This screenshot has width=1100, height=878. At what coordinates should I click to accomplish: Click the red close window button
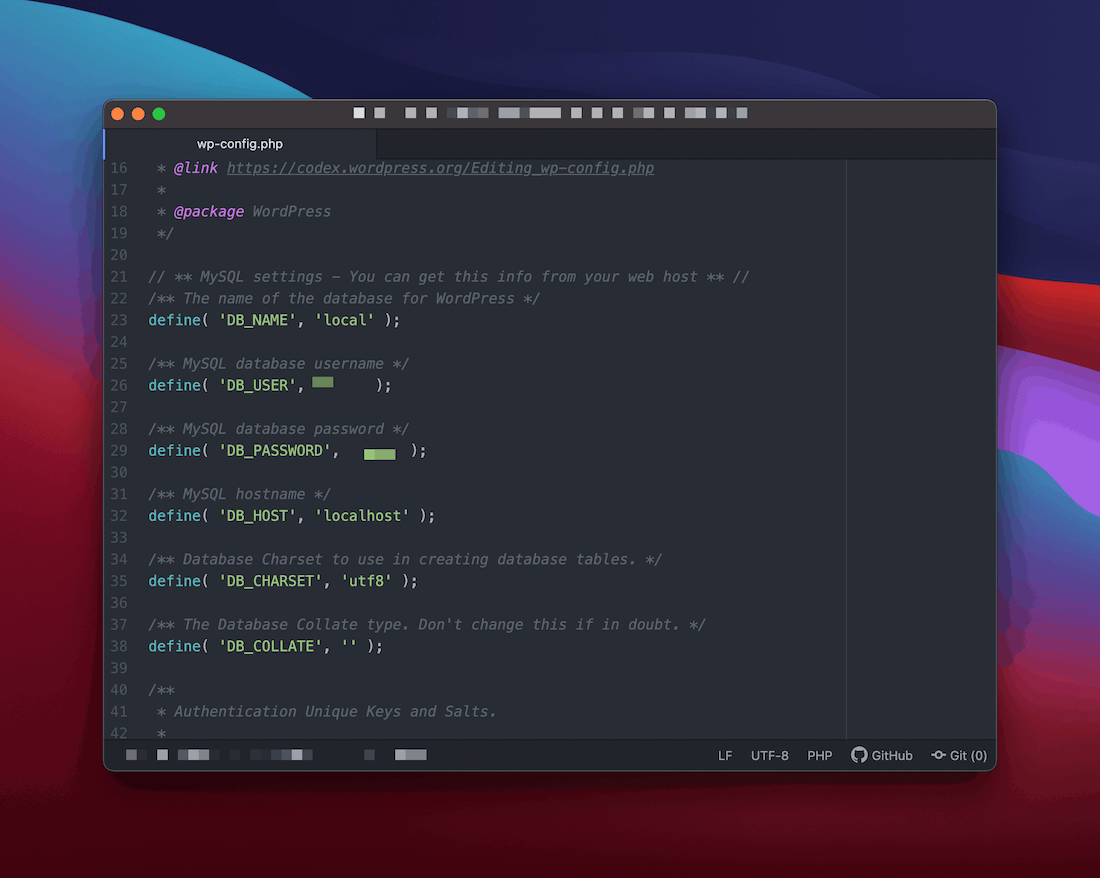click(118, 114)
